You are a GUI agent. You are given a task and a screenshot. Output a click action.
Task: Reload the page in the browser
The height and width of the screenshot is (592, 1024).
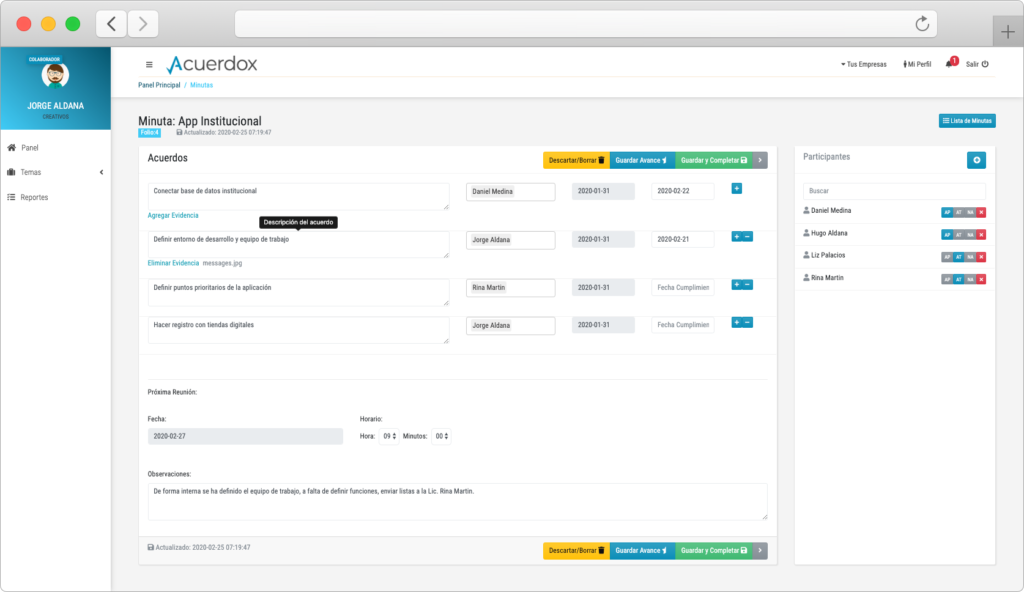921,24
